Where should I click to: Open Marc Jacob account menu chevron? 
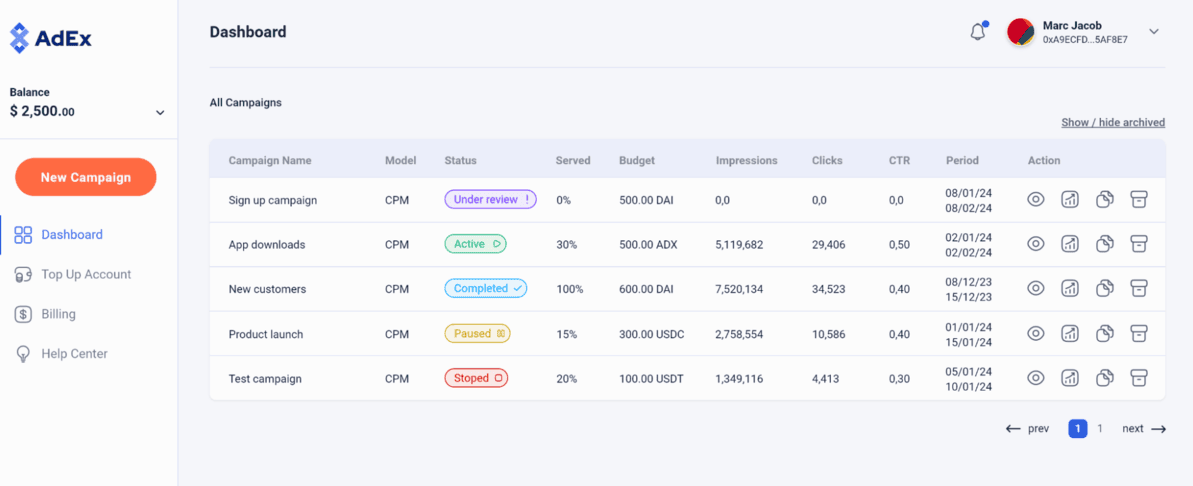click(1153, 32)
